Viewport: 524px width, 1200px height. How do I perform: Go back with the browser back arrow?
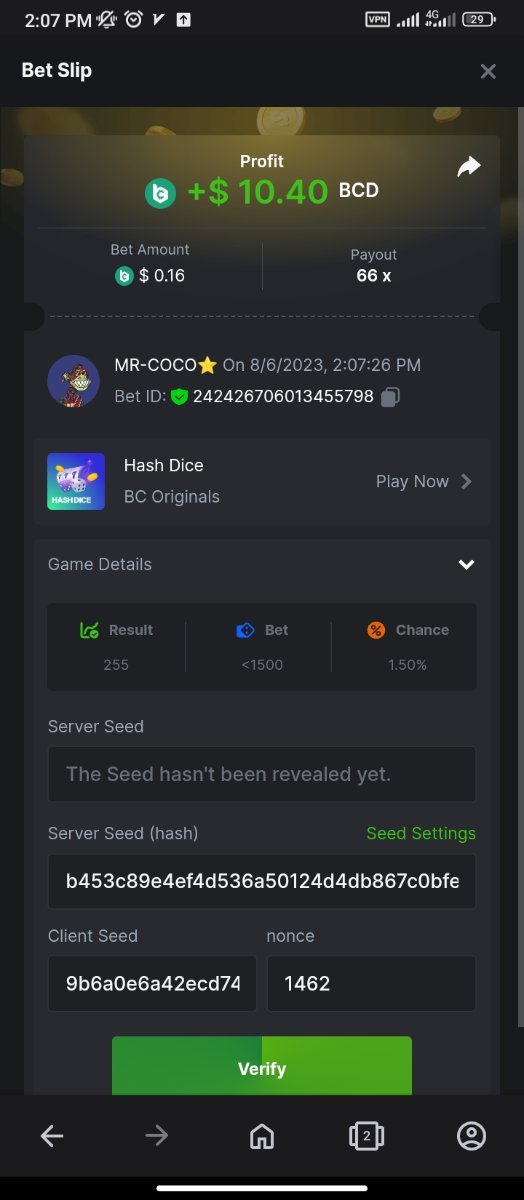coord(52,1135)
